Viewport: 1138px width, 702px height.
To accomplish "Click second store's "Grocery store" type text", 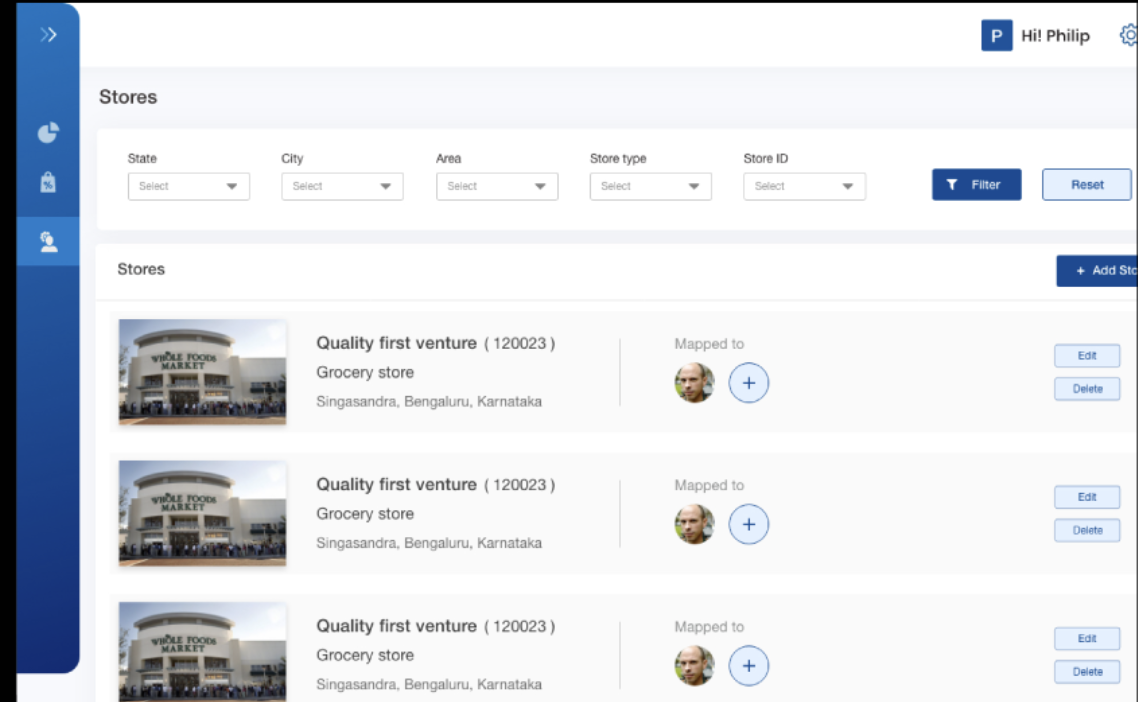I will point(365,514).
